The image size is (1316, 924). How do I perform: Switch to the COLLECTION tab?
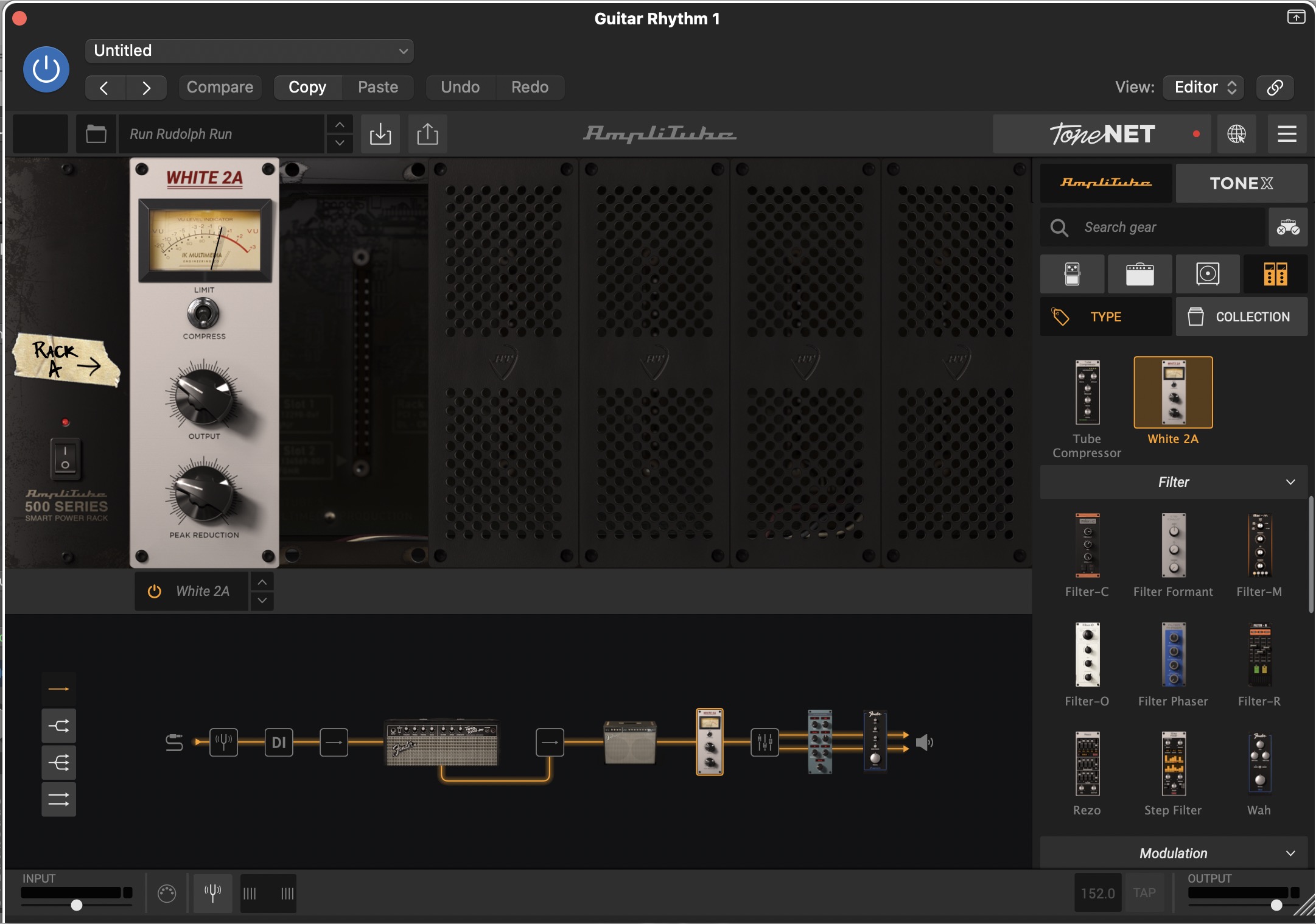1242,317
